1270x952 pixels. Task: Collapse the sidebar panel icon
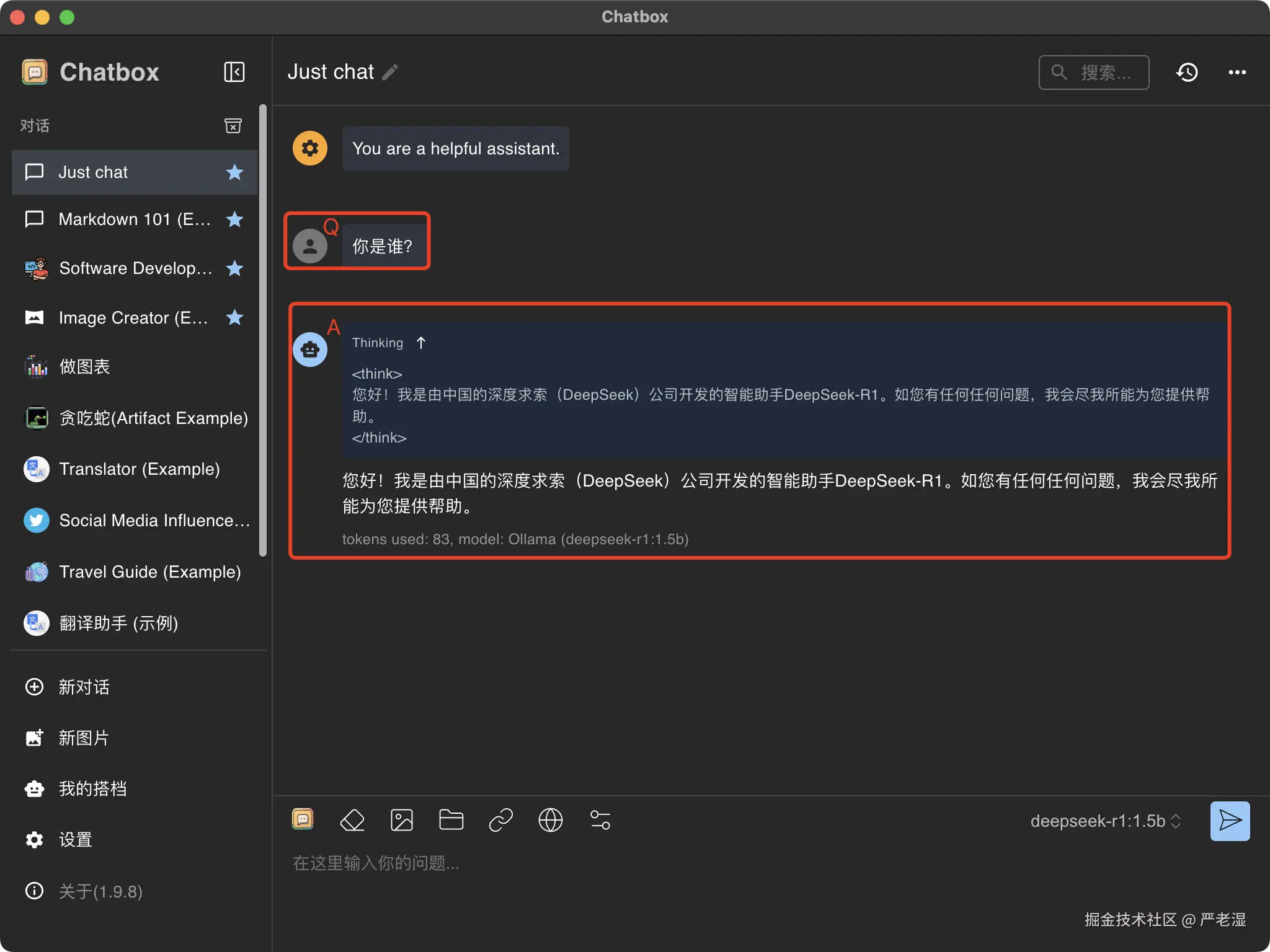[x=234, y=72]
